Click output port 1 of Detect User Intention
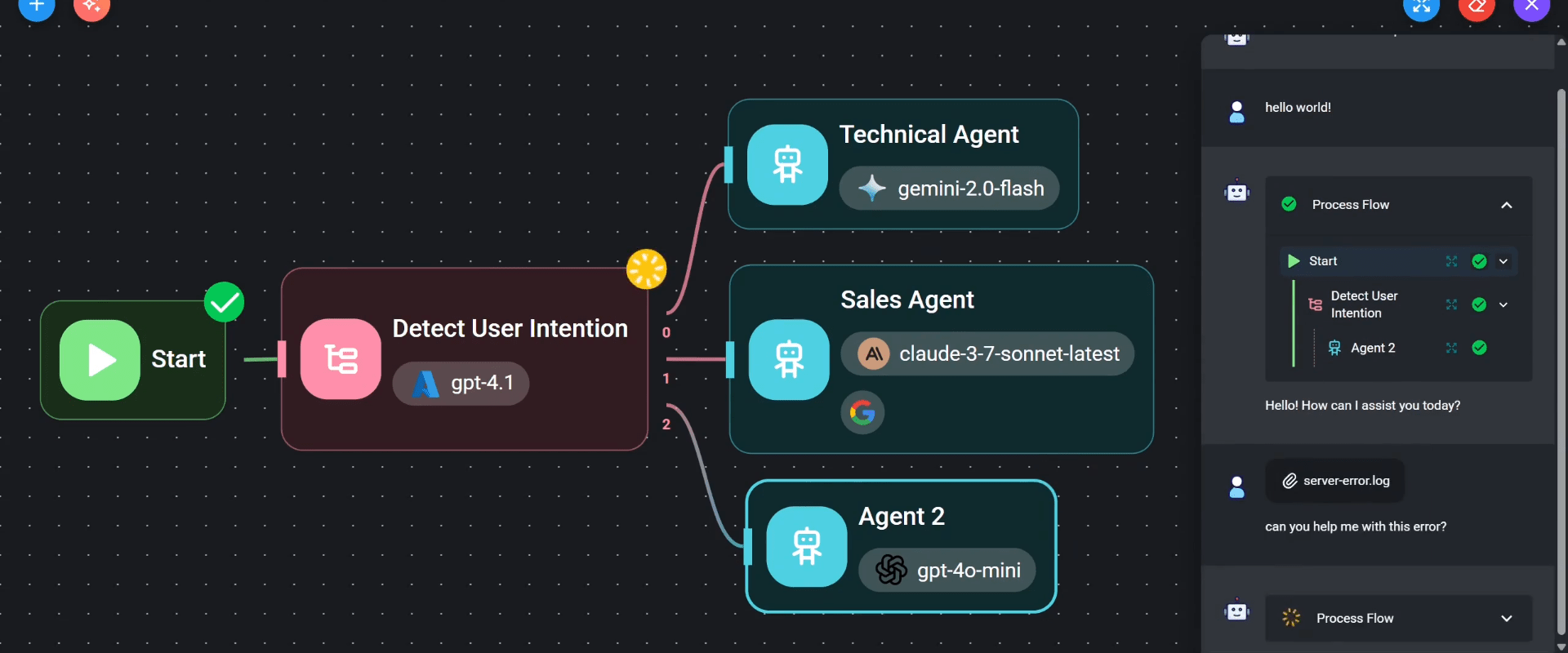1568x653 pixels. pyautogui.click(x=666, y=378)
